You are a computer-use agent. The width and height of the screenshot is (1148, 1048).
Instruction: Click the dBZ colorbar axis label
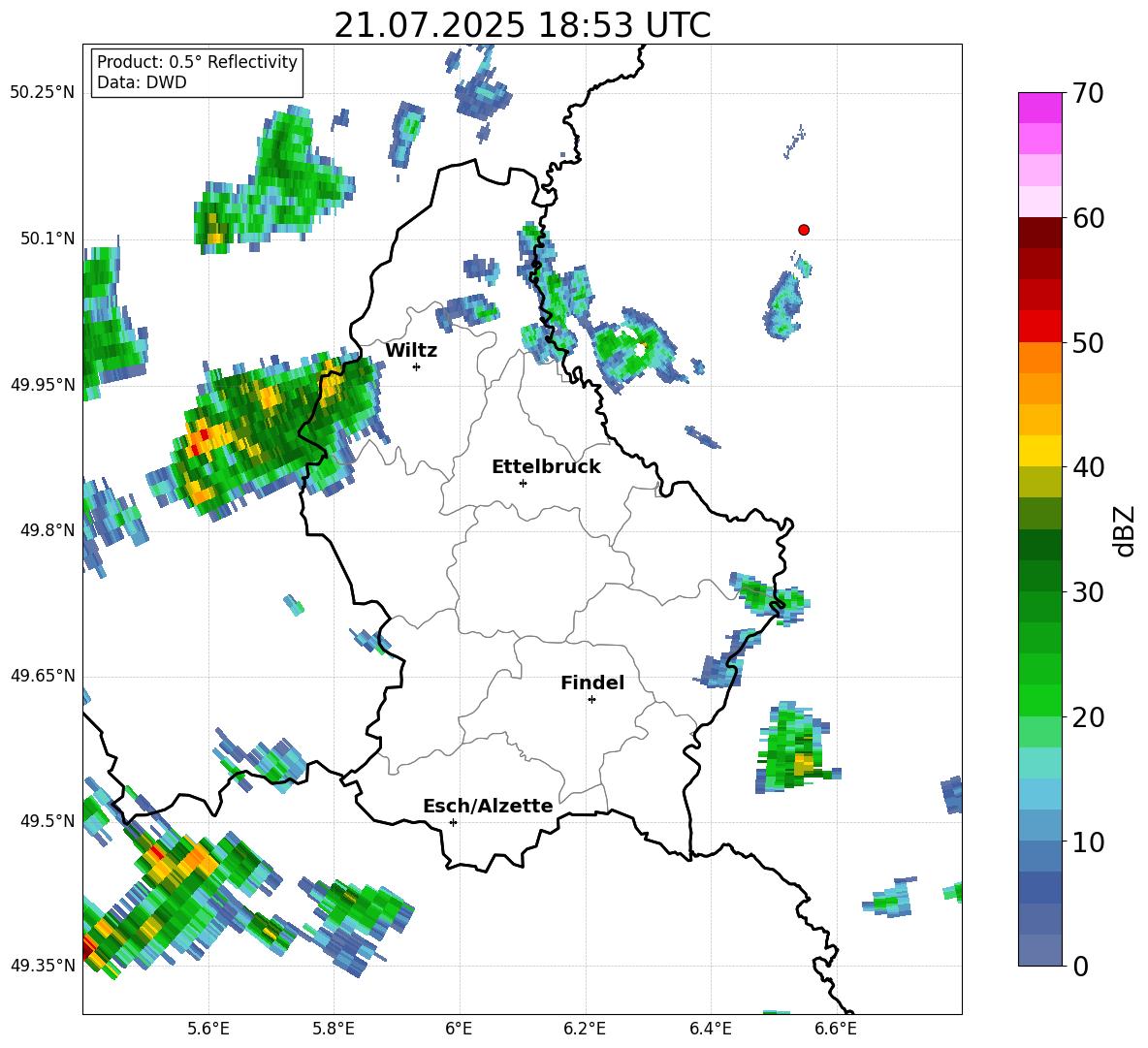(x=1126, y=530)
